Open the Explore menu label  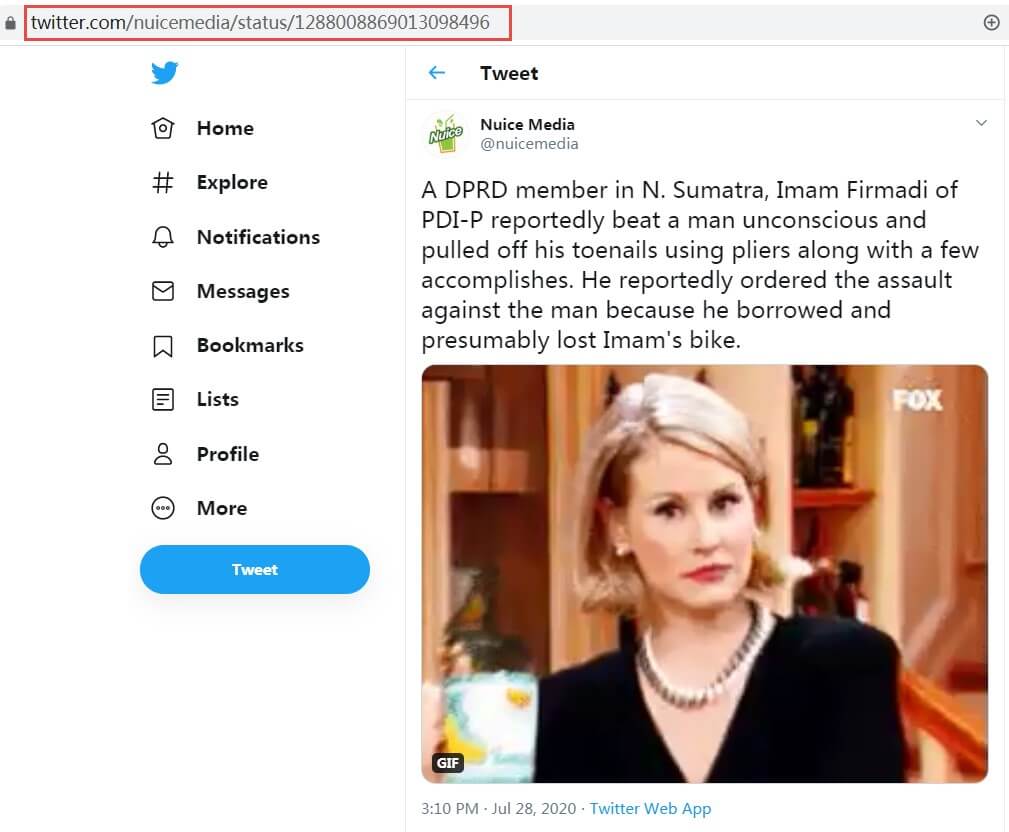[x=232, y=183]
